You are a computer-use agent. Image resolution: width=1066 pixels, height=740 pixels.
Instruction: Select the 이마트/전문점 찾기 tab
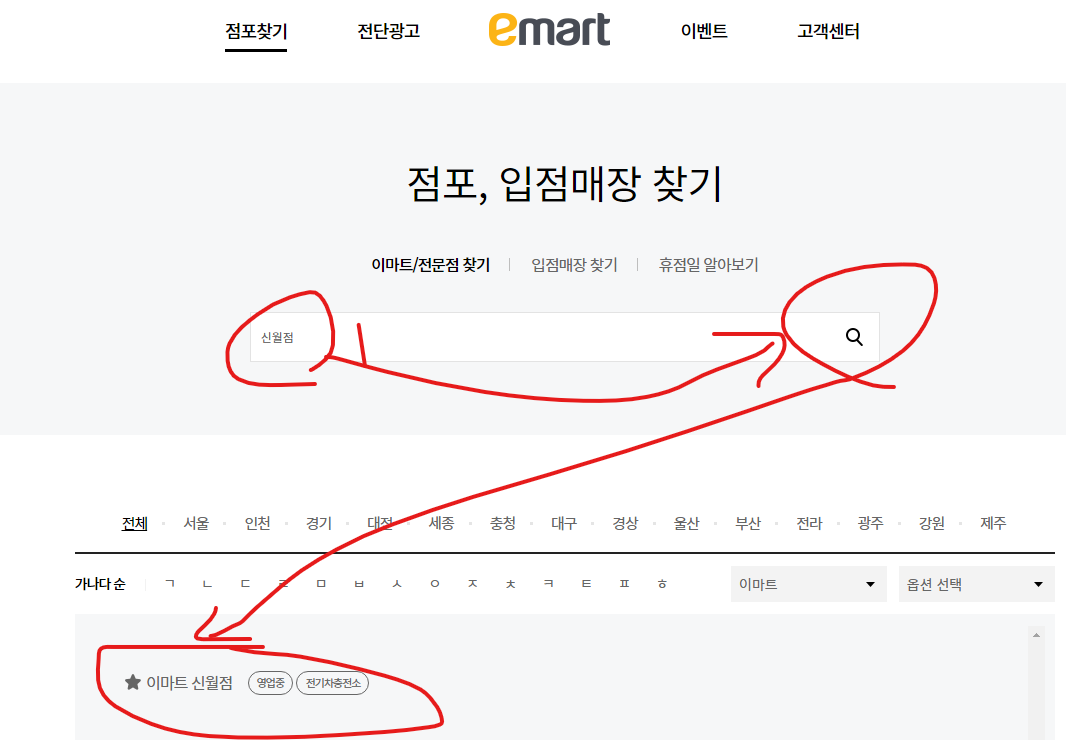tap(430, 265)
